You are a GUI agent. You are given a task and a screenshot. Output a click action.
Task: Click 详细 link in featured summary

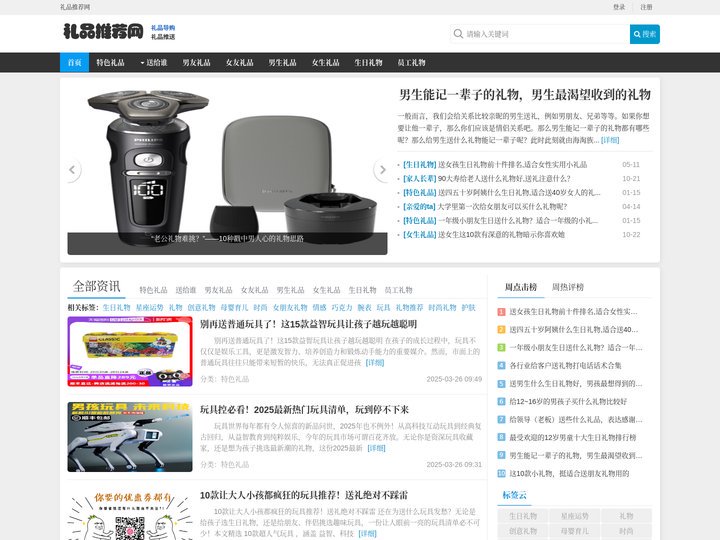coord(610,140)
